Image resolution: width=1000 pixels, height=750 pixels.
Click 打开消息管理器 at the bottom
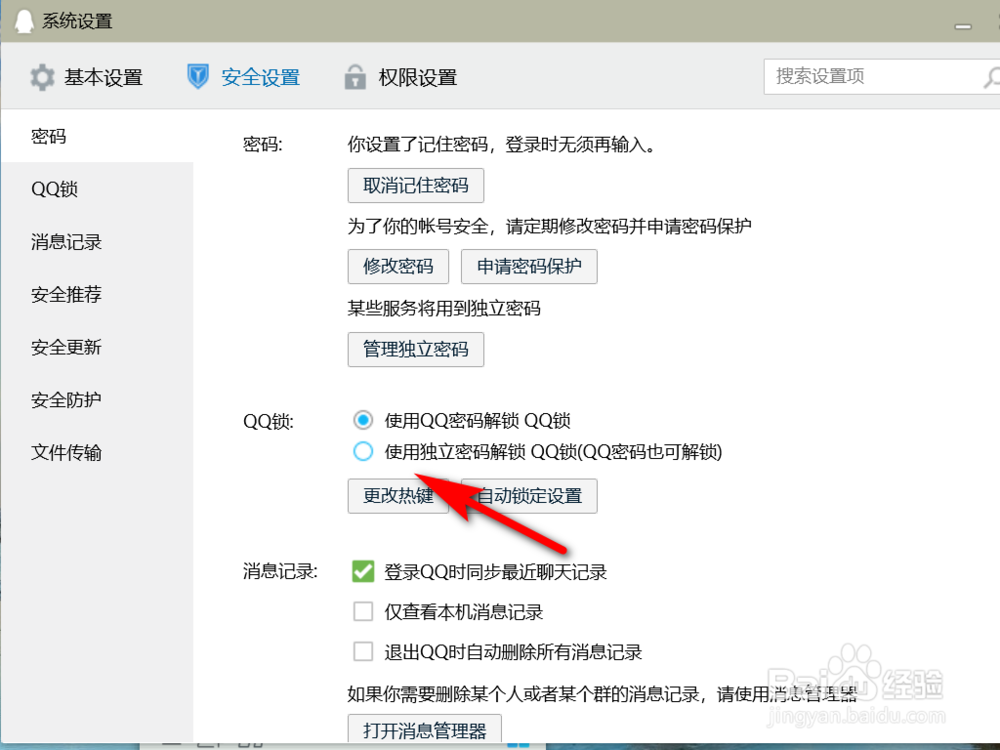[423, 730]
